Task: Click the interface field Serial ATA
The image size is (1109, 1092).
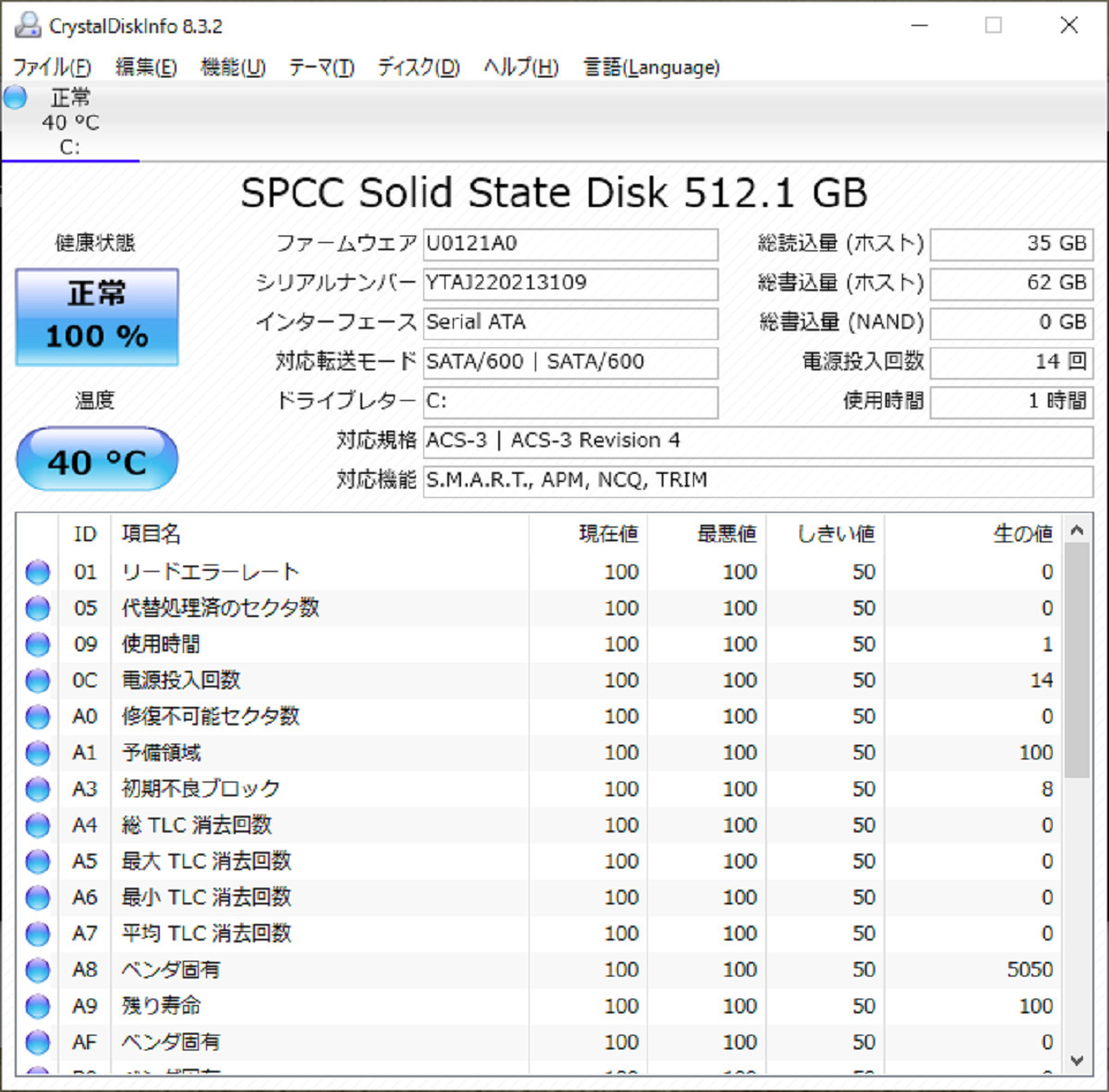Action: [x=570, y=322]
